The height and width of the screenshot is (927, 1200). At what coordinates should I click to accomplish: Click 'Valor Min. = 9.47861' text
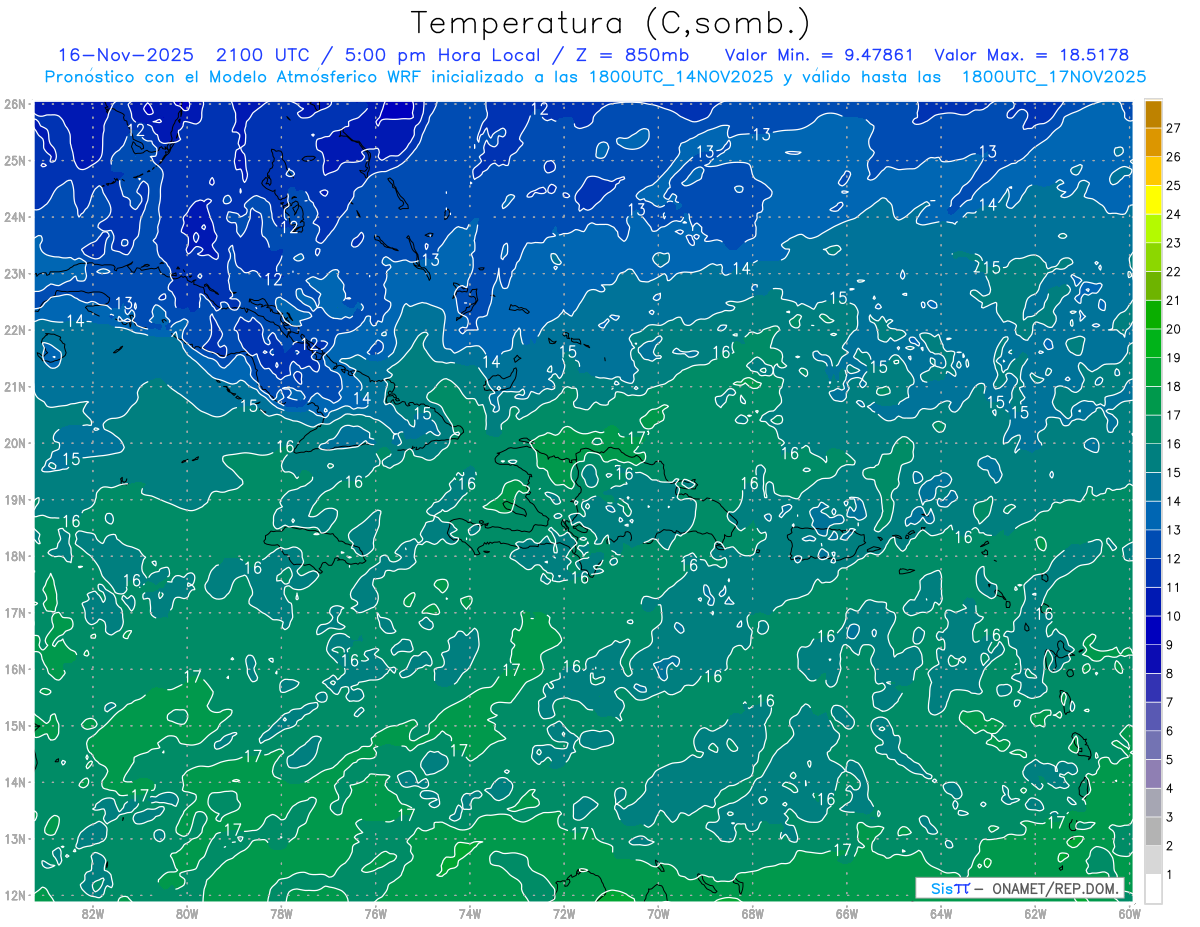pos(819,55)
